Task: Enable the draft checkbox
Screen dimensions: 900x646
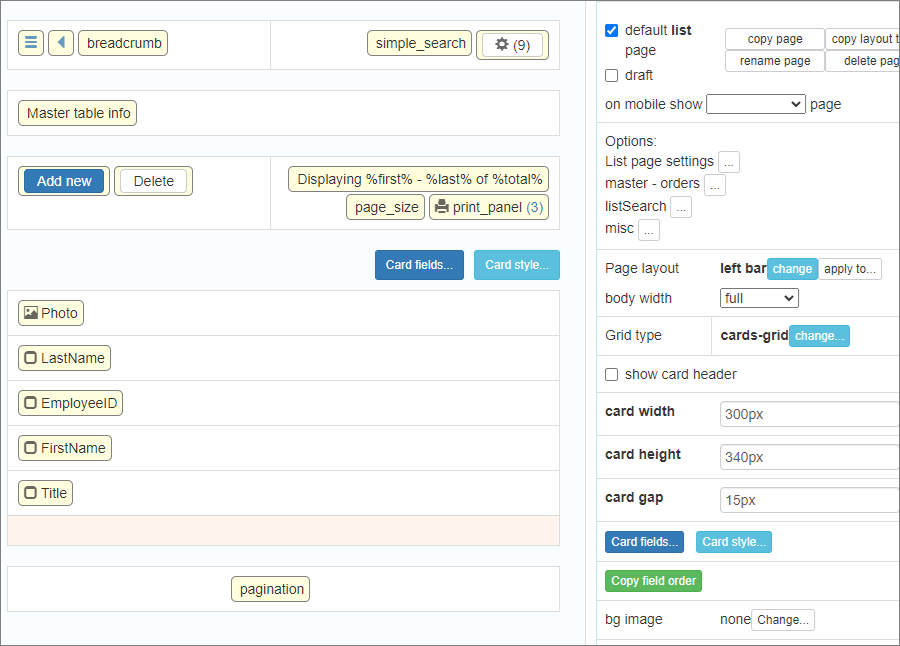Action: [612, 75]
